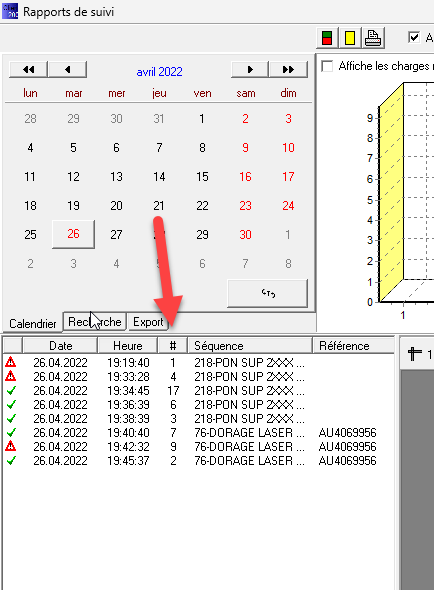The height and width of the screenshot is (590, 434).
Task: Select April 26 in the calendar
Action: click(x=73, y=234)
